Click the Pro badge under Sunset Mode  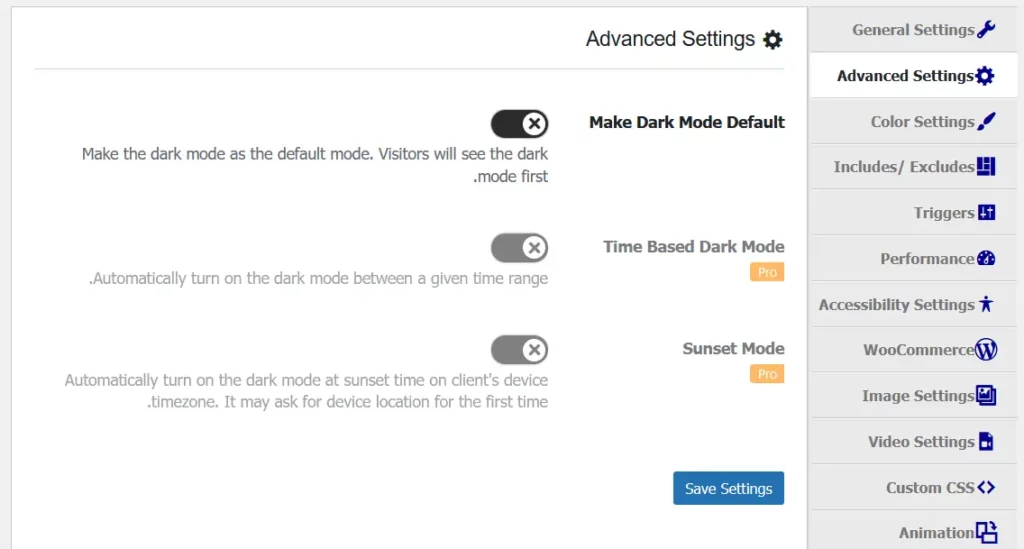pyautogui.click(x=767, y=374)
